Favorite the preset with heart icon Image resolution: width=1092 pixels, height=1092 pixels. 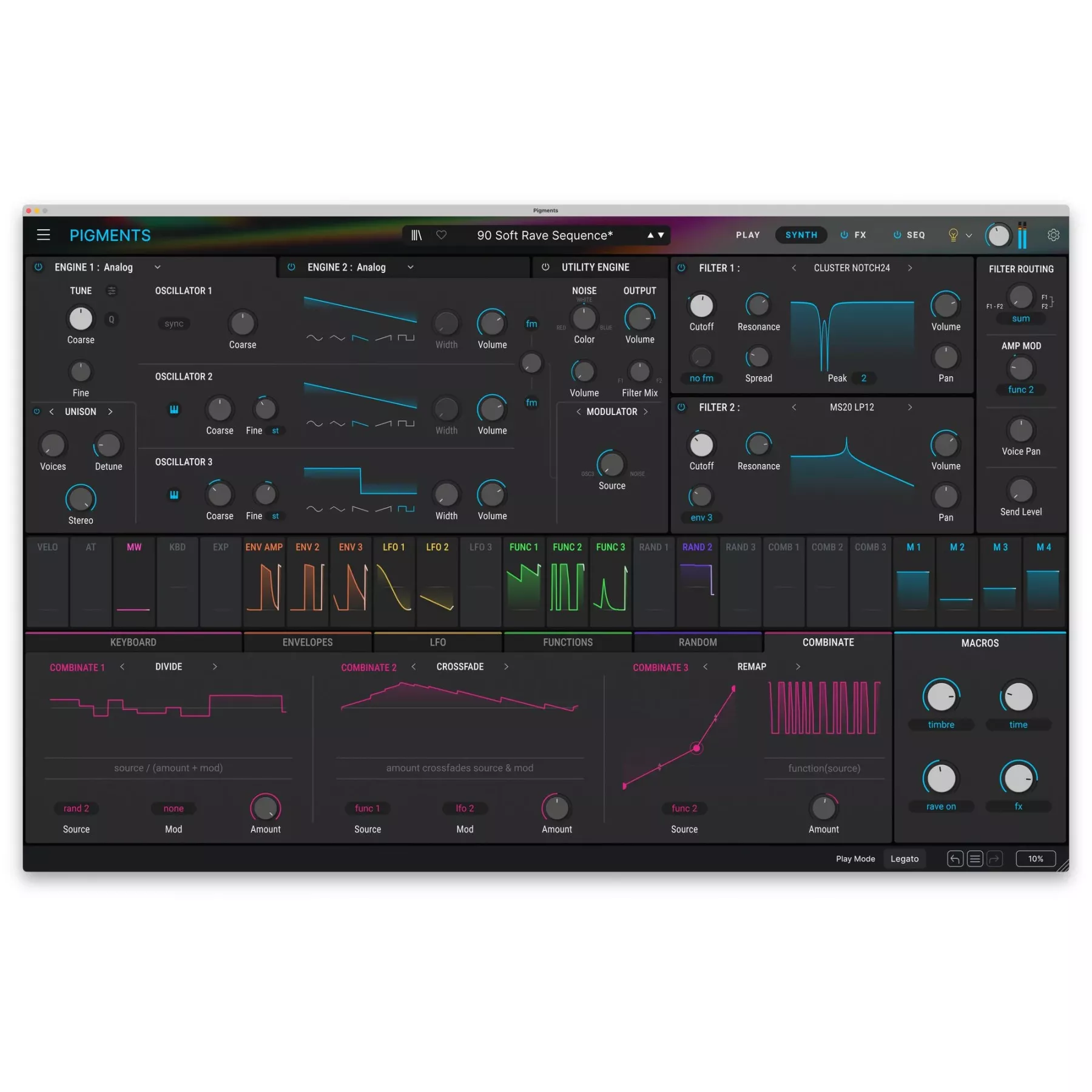(441, 235)
